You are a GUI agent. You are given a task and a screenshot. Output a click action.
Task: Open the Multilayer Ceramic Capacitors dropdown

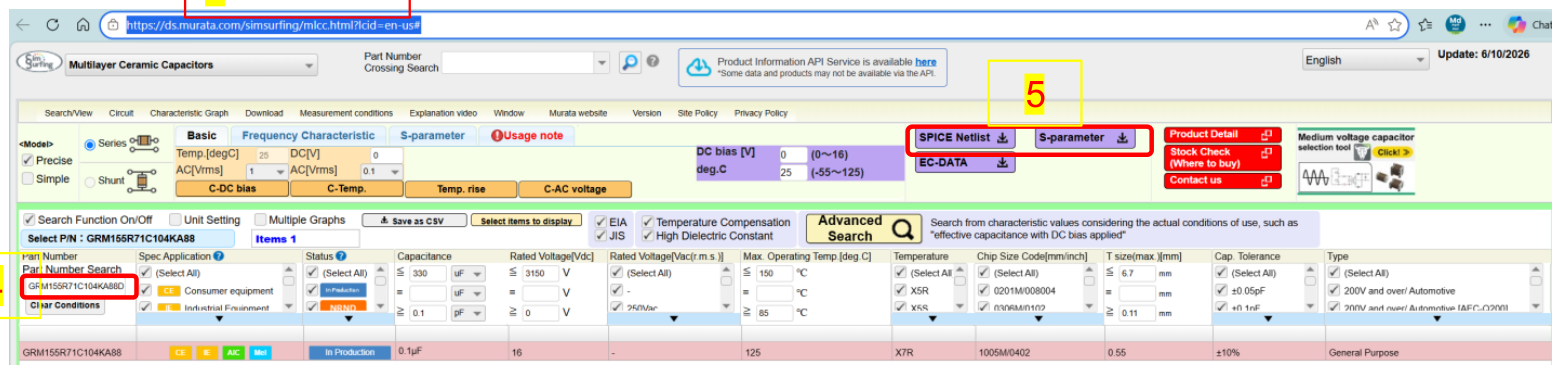[x=191, y=65]
